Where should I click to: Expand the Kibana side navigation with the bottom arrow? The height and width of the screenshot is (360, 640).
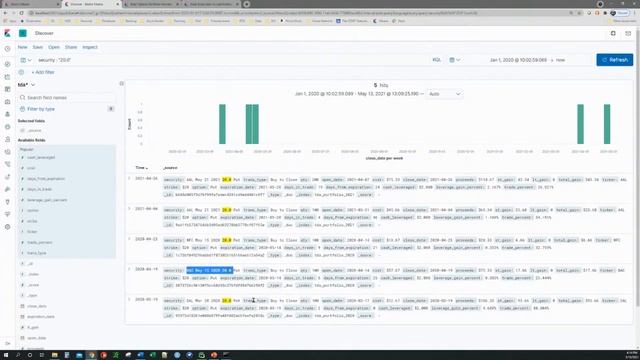[x=7, y=343]
